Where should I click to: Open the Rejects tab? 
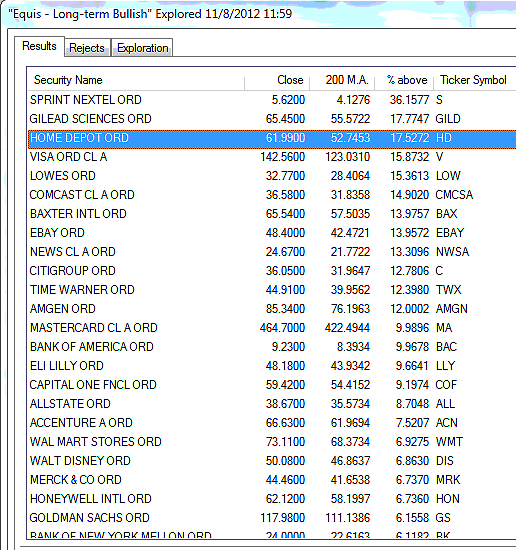coord(87,48)
